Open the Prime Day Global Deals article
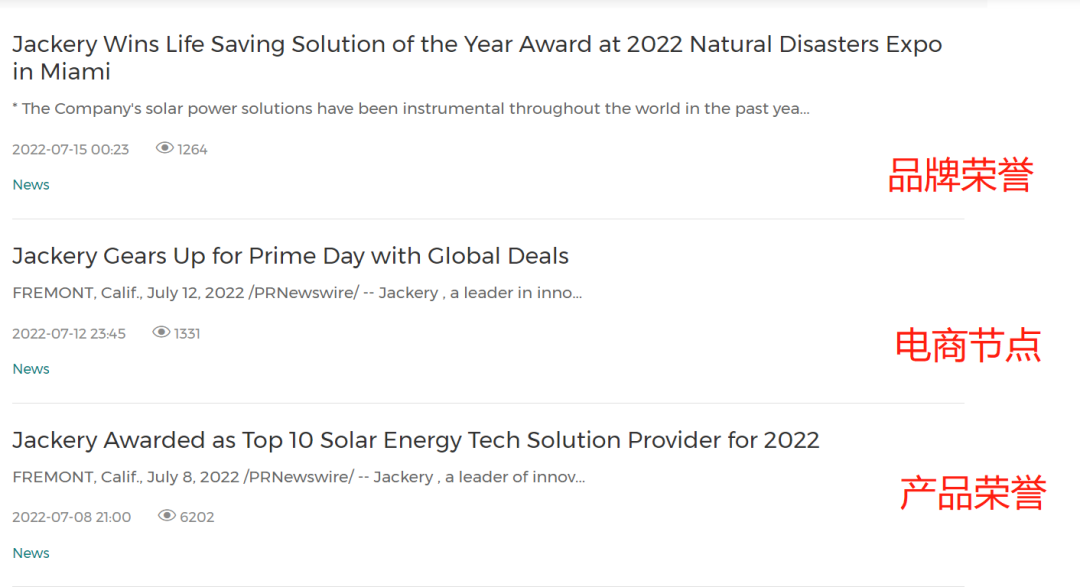The width and height of the screenshot is (1080, 587). point(290,256)
